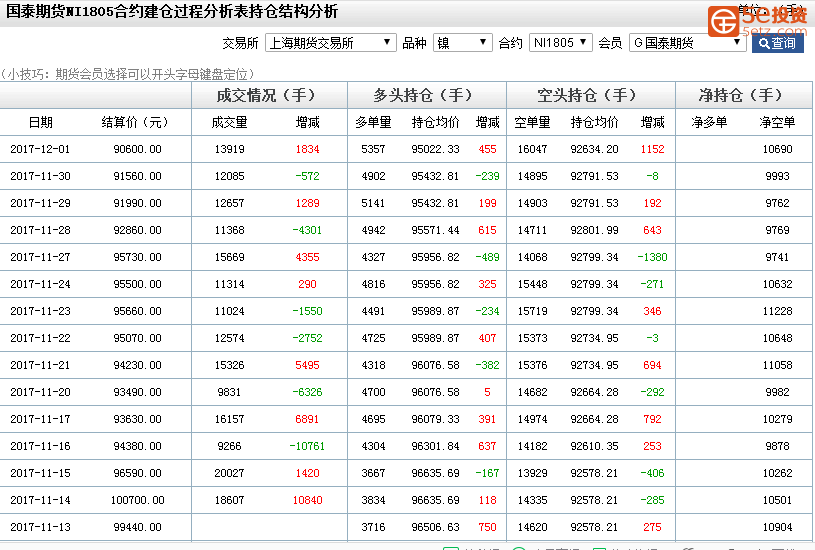The width and height of the screenshot is (815, 550).
Task: Open the 会员 dropdown showing G国泰期货
Action: (688, 43)
